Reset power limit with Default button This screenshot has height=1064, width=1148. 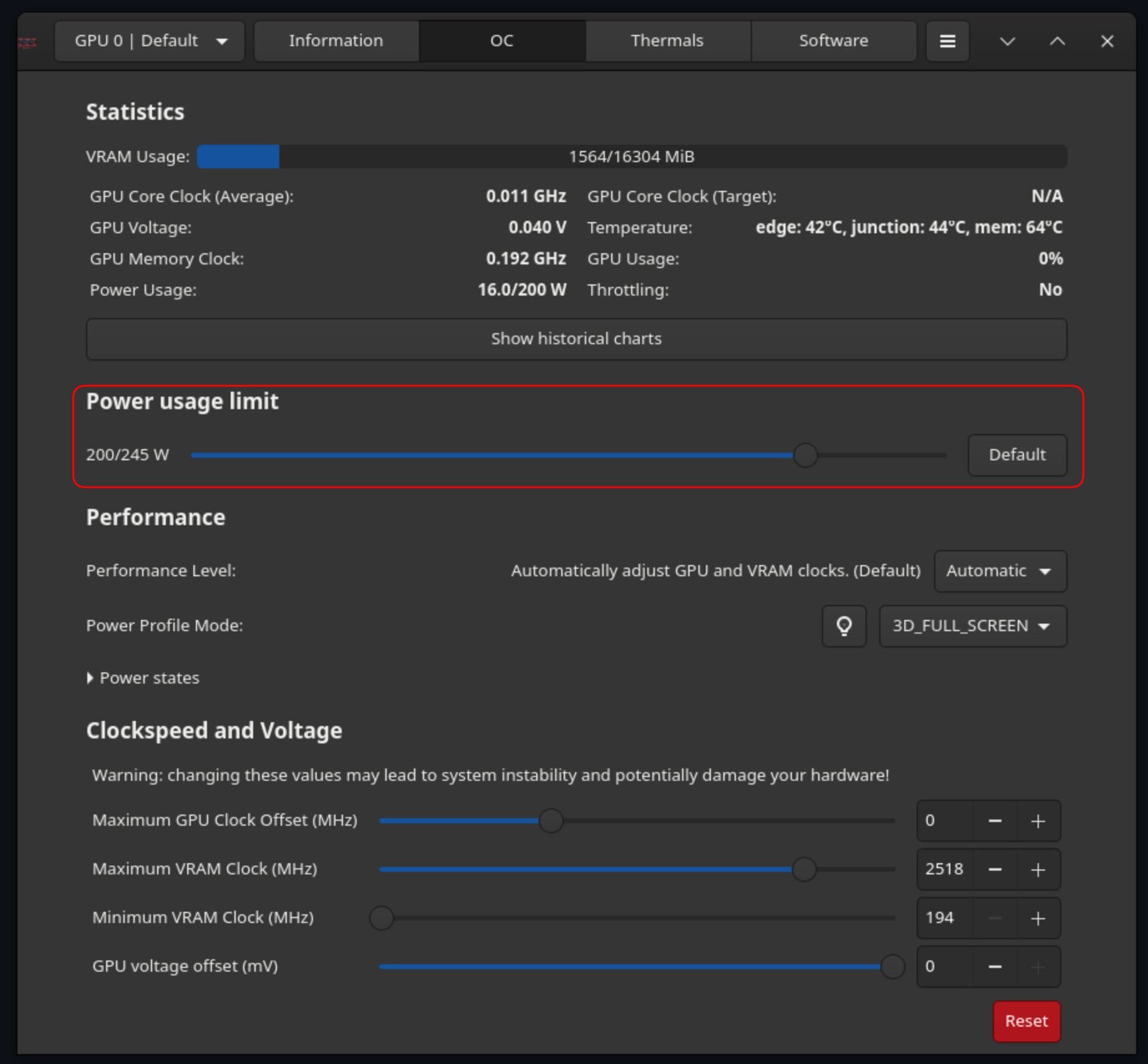[x=1017, y=455]
